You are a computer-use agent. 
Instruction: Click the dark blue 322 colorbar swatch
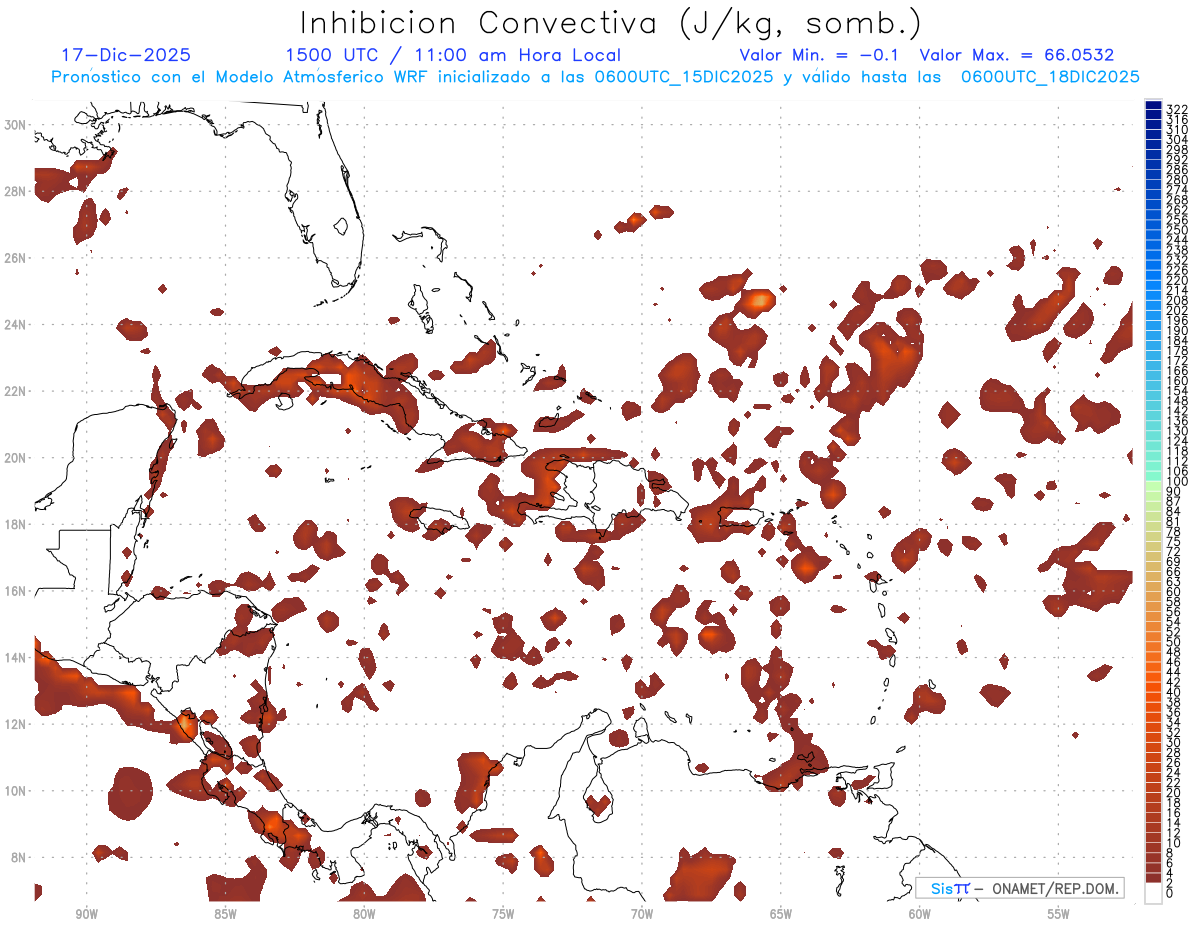[1153, 107]
